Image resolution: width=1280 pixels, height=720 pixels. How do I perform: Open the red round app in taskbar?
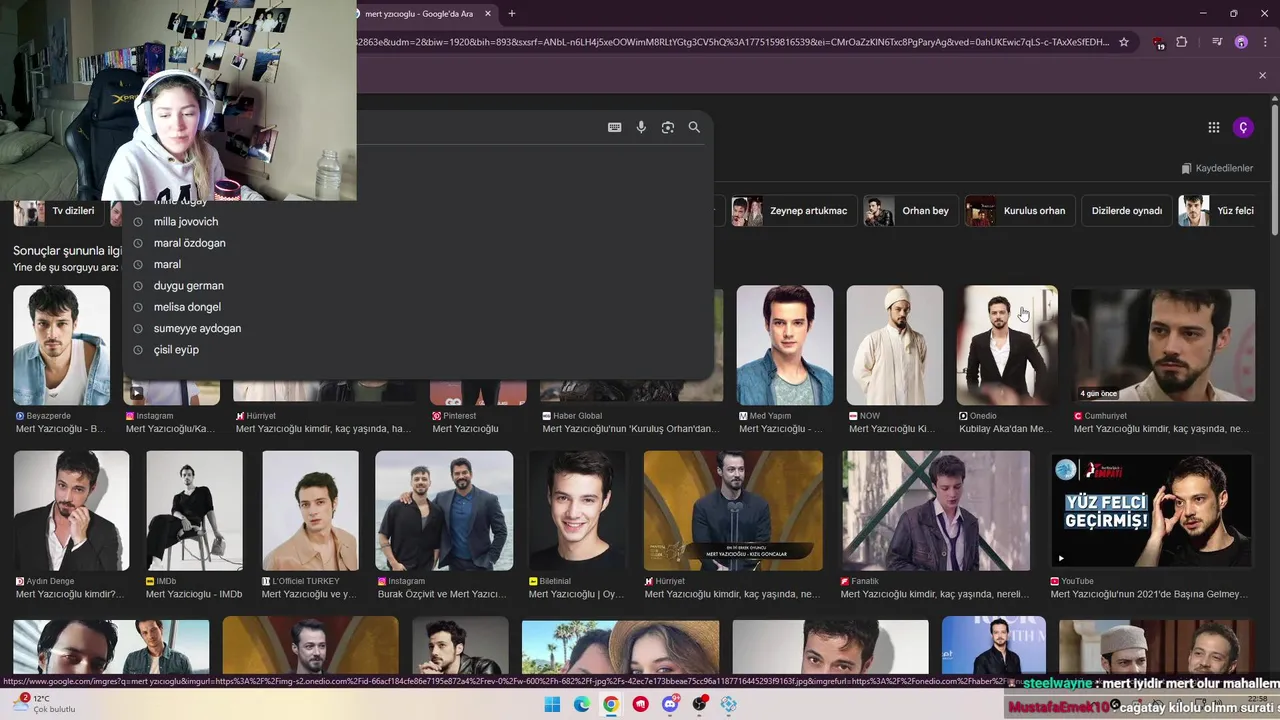[641, 704]
